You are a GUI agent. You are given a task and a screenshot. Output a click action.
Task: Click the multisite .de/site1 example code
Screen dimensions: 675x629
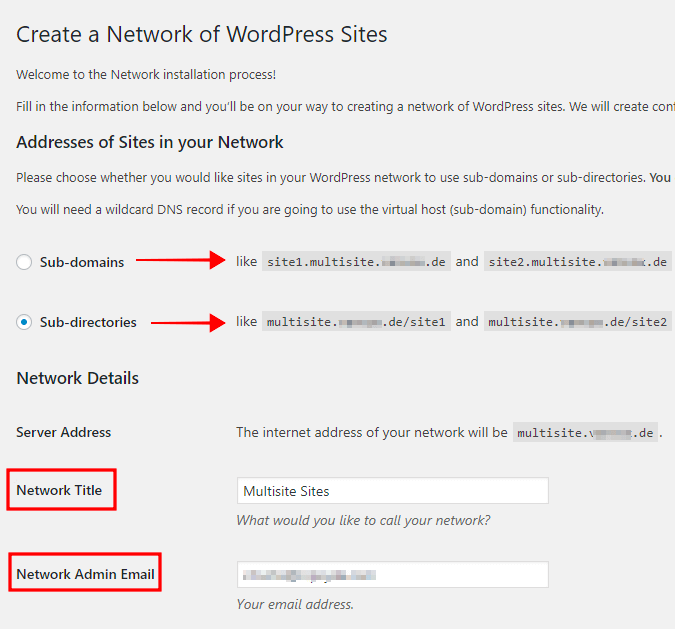pyautogui.click(x=356, y=322)
